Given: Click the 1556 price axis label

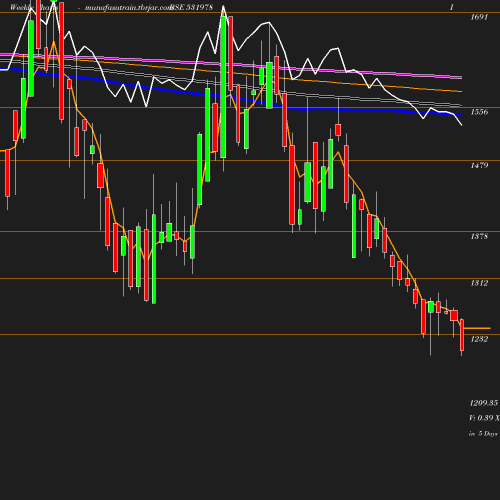Looking at the screenshot, I should [x=479, y=112].
